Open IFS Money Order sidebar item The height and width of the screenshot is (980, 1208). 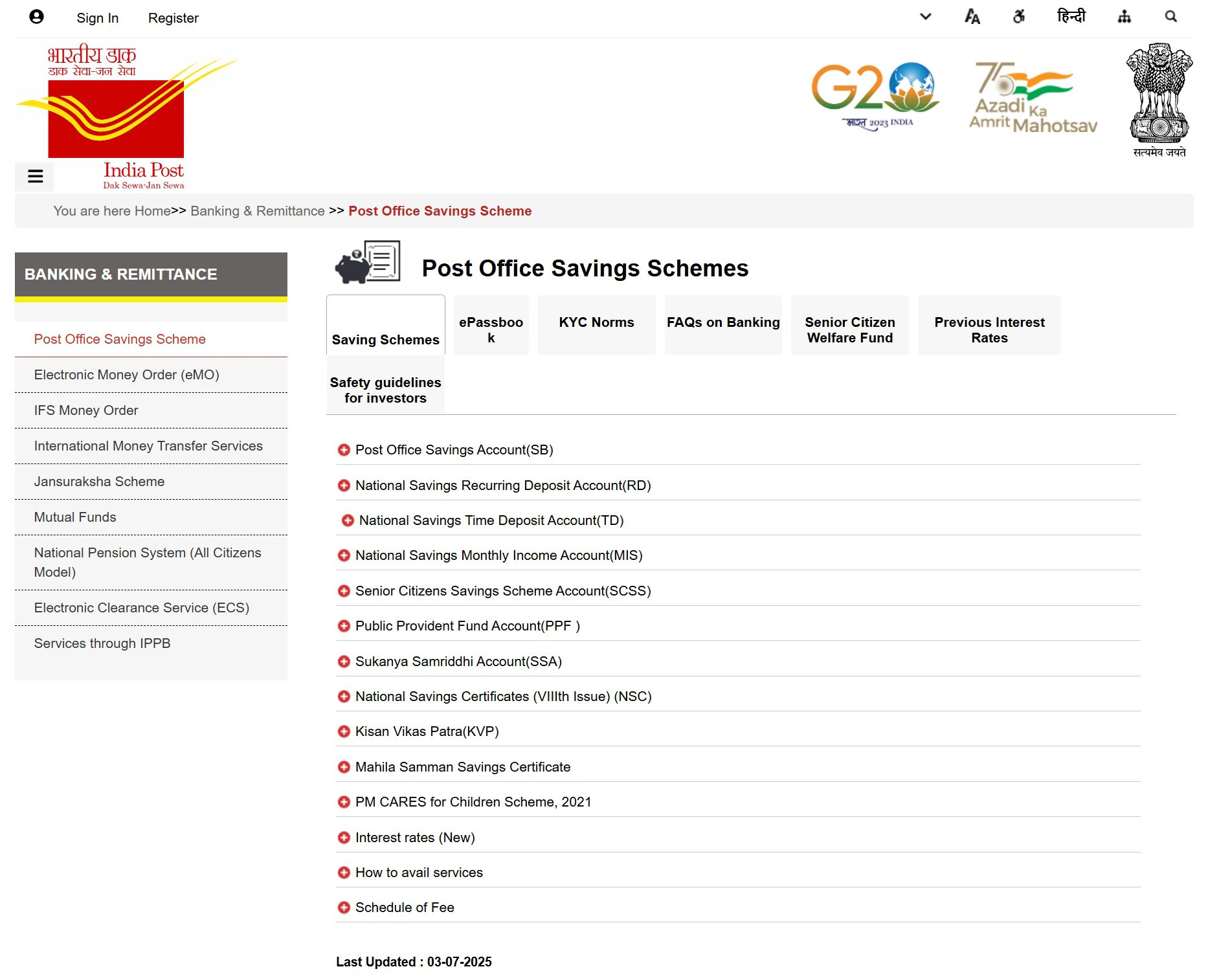(x=151, y=410)
